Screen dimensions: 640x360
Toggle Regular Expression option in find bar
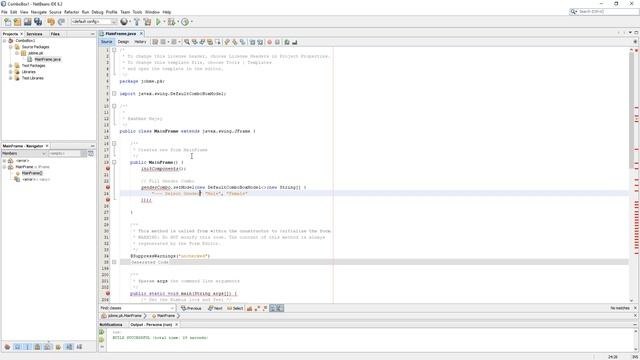coord(265,309)
